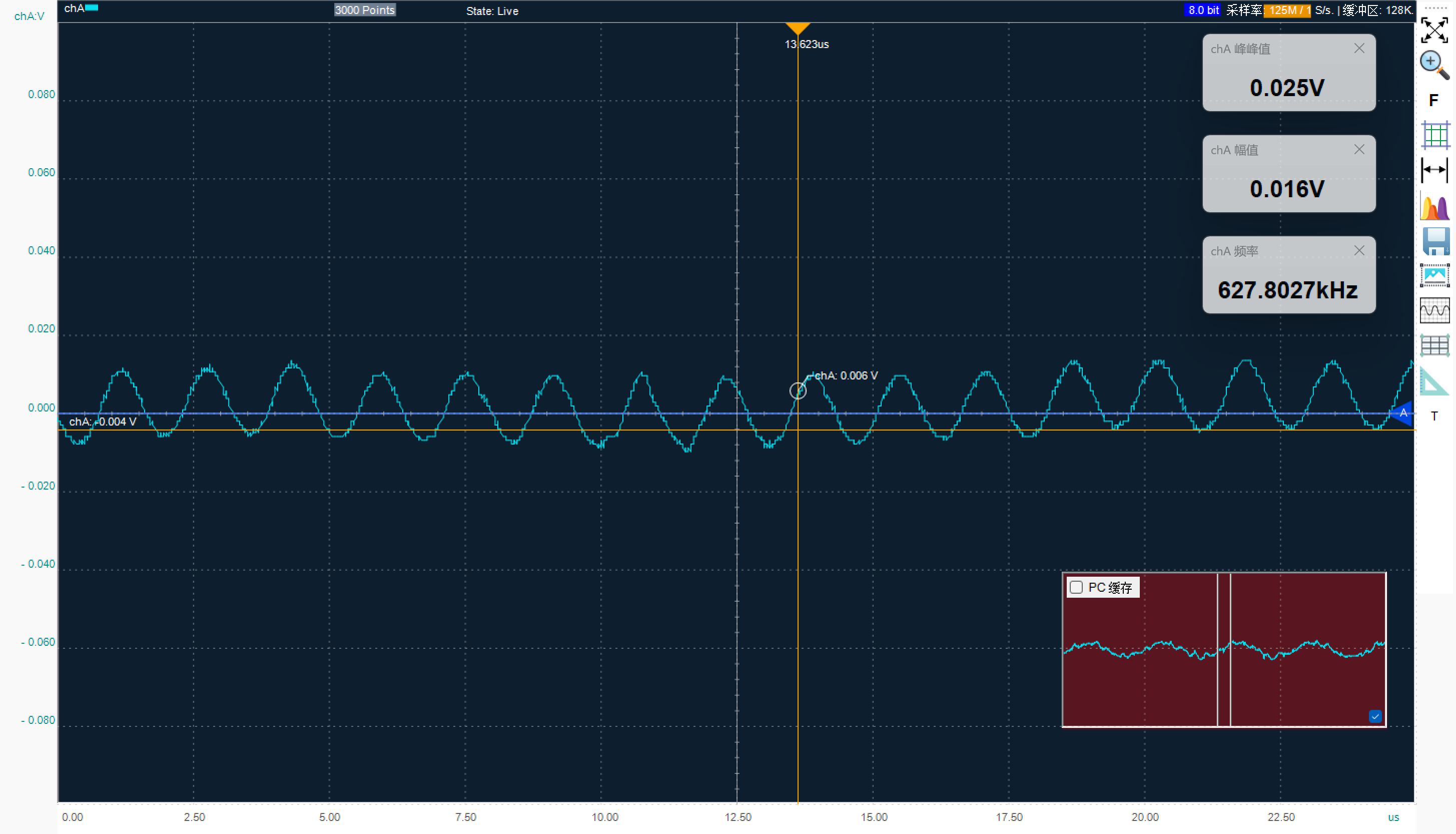Close the chA 幅值 measurement panel
The width and height of the screenshot is (1456, 834).
(1359, 150)
